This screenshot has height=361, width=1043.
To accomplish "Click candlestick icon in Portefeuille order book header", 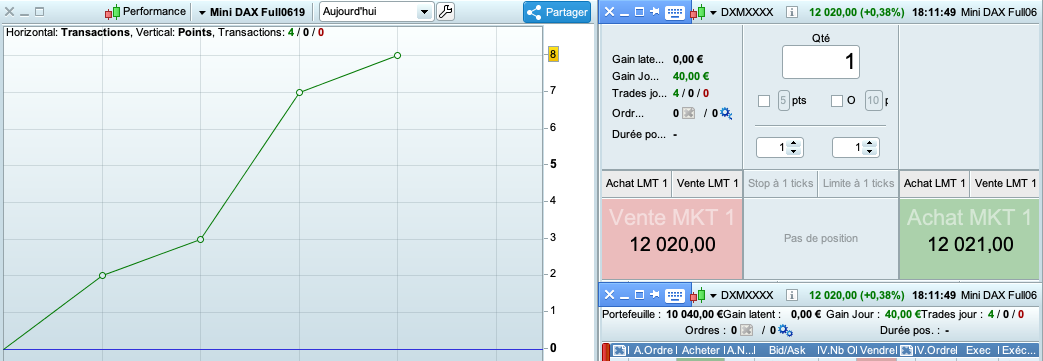I will [698, 295].
